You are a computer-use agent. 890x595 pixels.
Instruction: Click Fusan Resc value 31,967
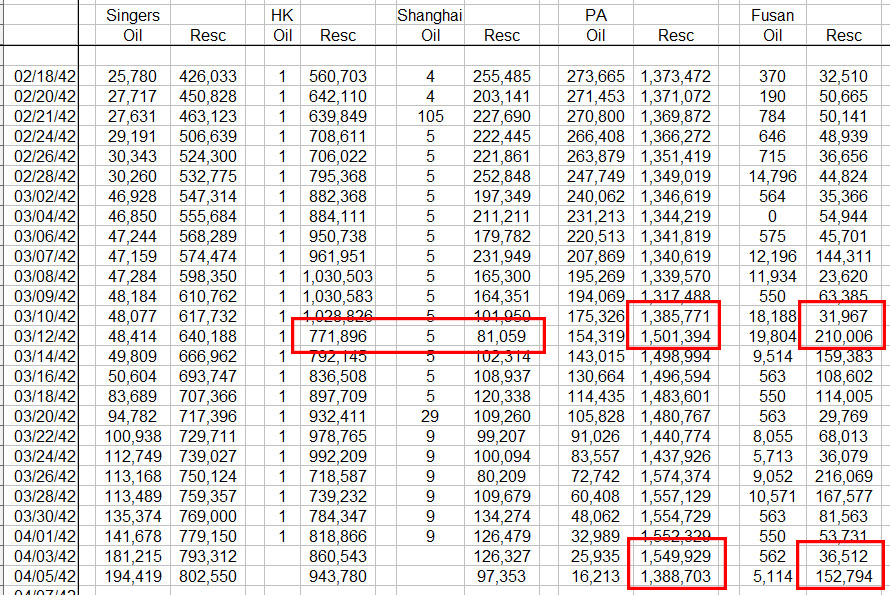[x=843, y=316]
